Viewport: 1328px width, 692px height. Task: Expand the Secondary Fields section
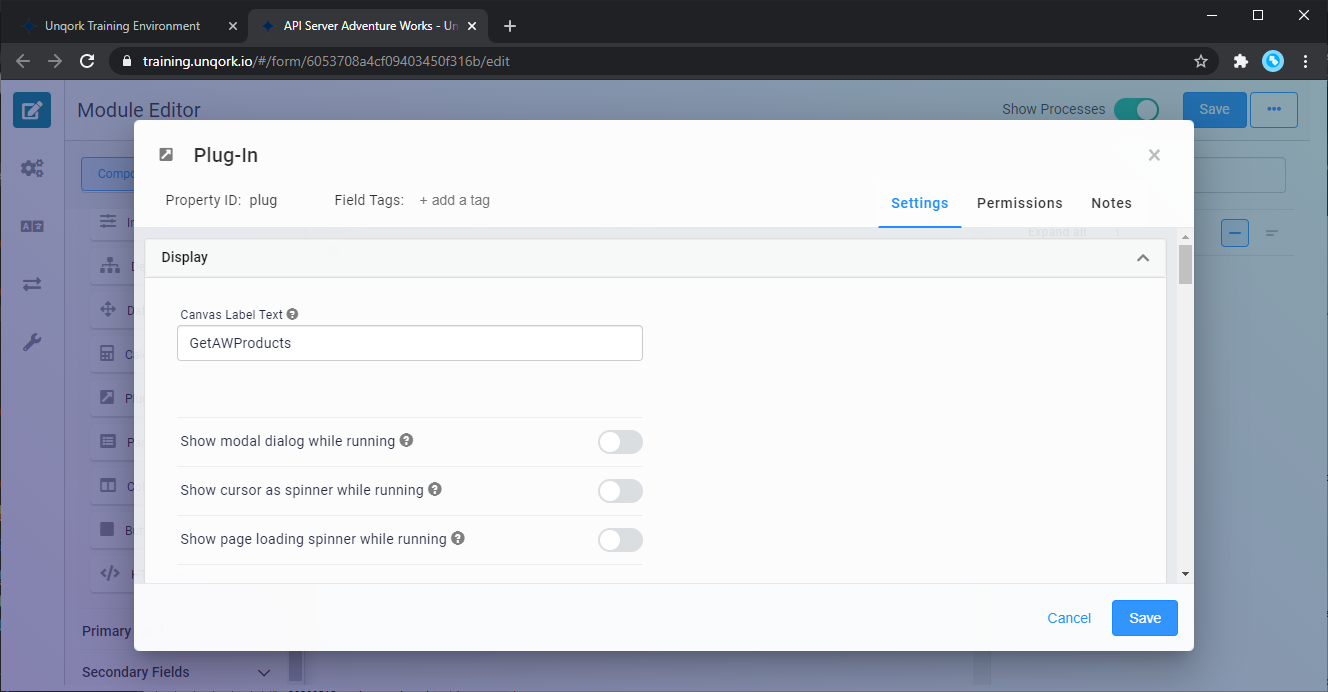(264, 672)
